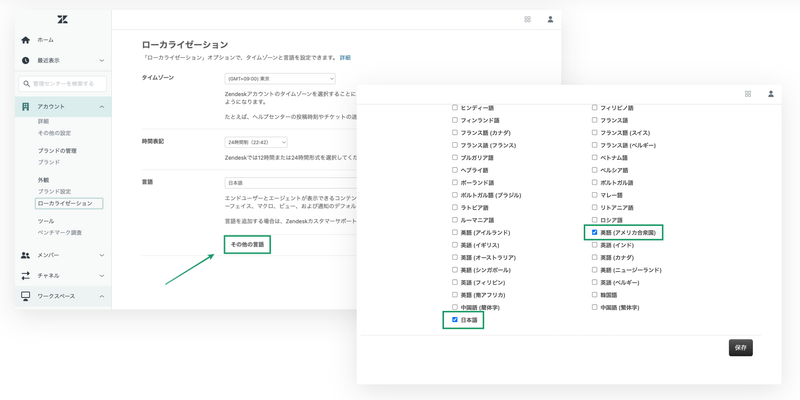
Task: Check the 英語 (インド) checkbox
Action: [594, 245]
